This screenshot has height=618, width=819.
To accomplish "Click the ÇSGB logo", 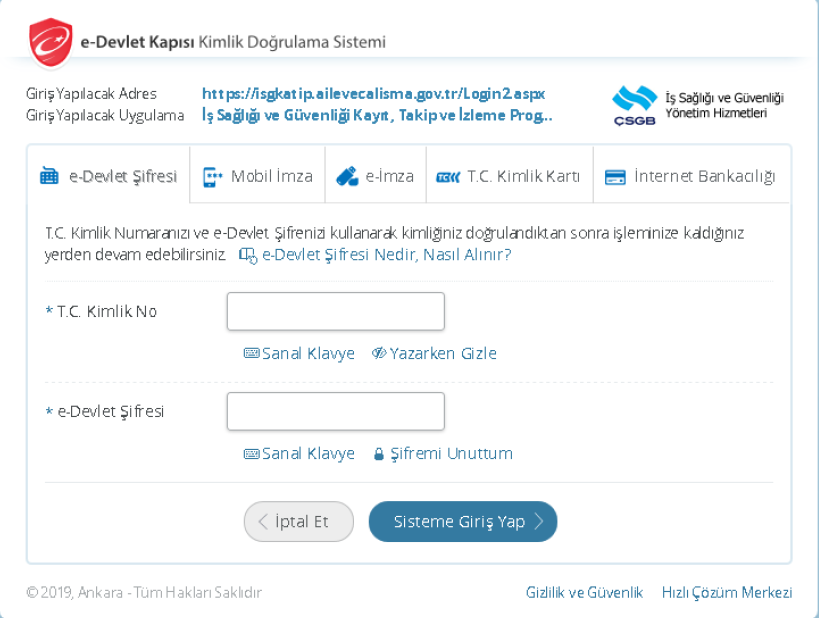I will 635,106.
